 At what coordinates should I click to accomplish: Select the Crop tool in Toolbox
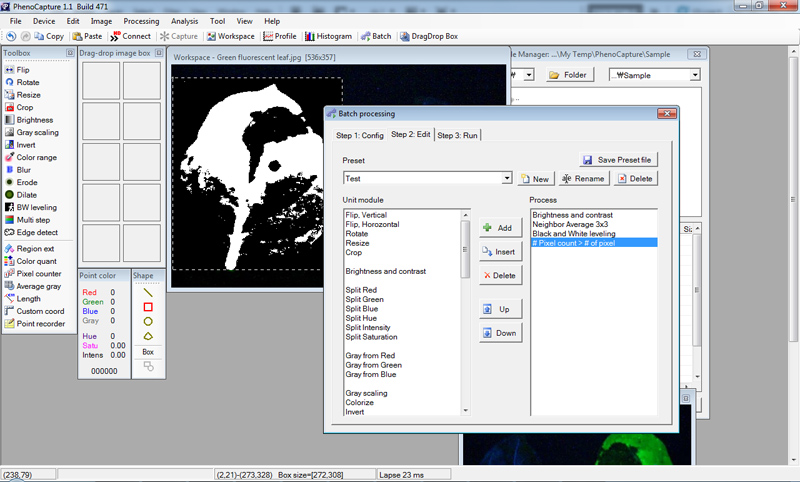point(24,107)
